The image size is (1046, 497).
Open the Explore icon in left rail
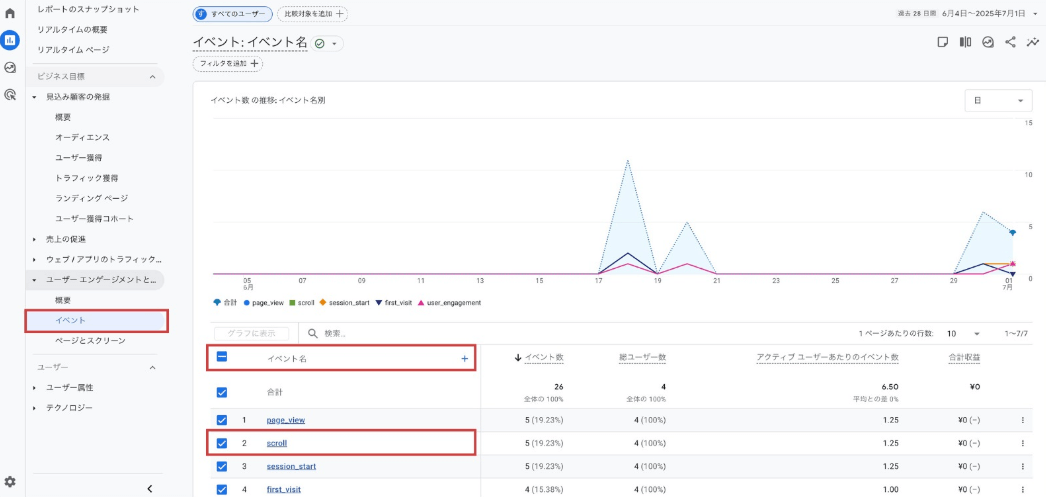pyautogui.click(x=10, y=68)
